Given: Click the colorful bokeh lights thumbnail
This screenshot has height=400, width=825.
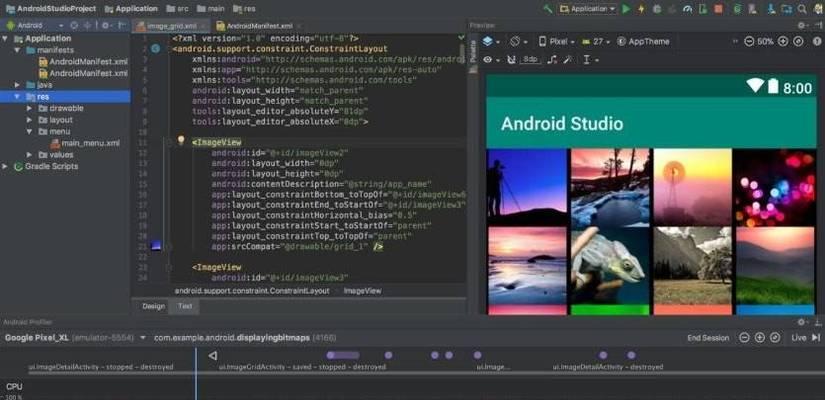Looking at the screenshot, I should click(x=775, y=187).
